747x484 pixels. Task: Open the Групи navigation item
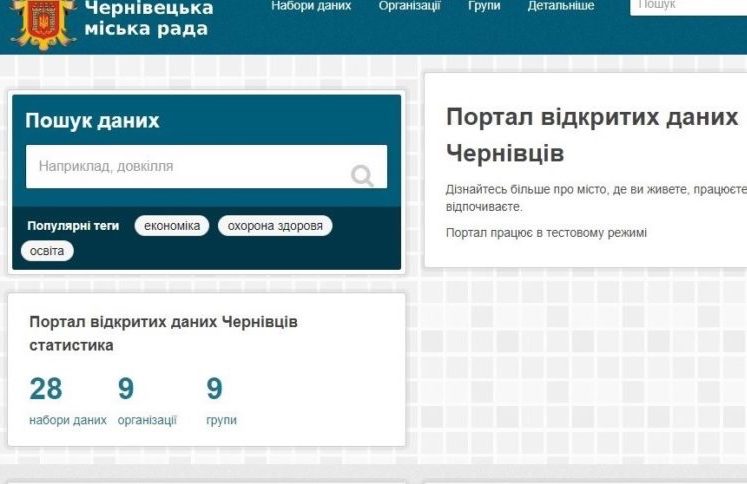tap(484, 6)
